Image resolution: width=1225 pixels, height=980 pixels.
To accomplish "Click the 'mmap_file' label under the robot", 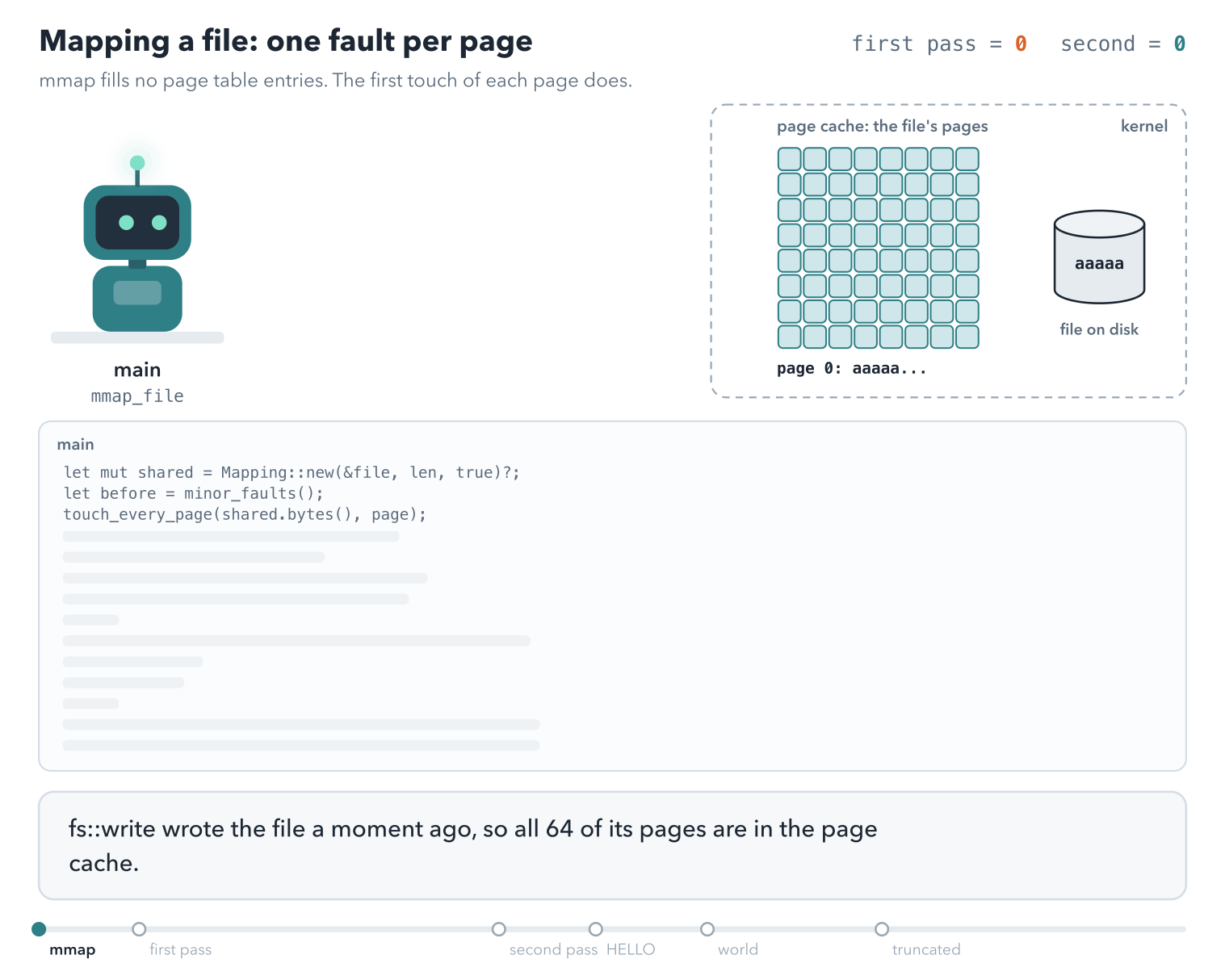I will coord(137,396).
